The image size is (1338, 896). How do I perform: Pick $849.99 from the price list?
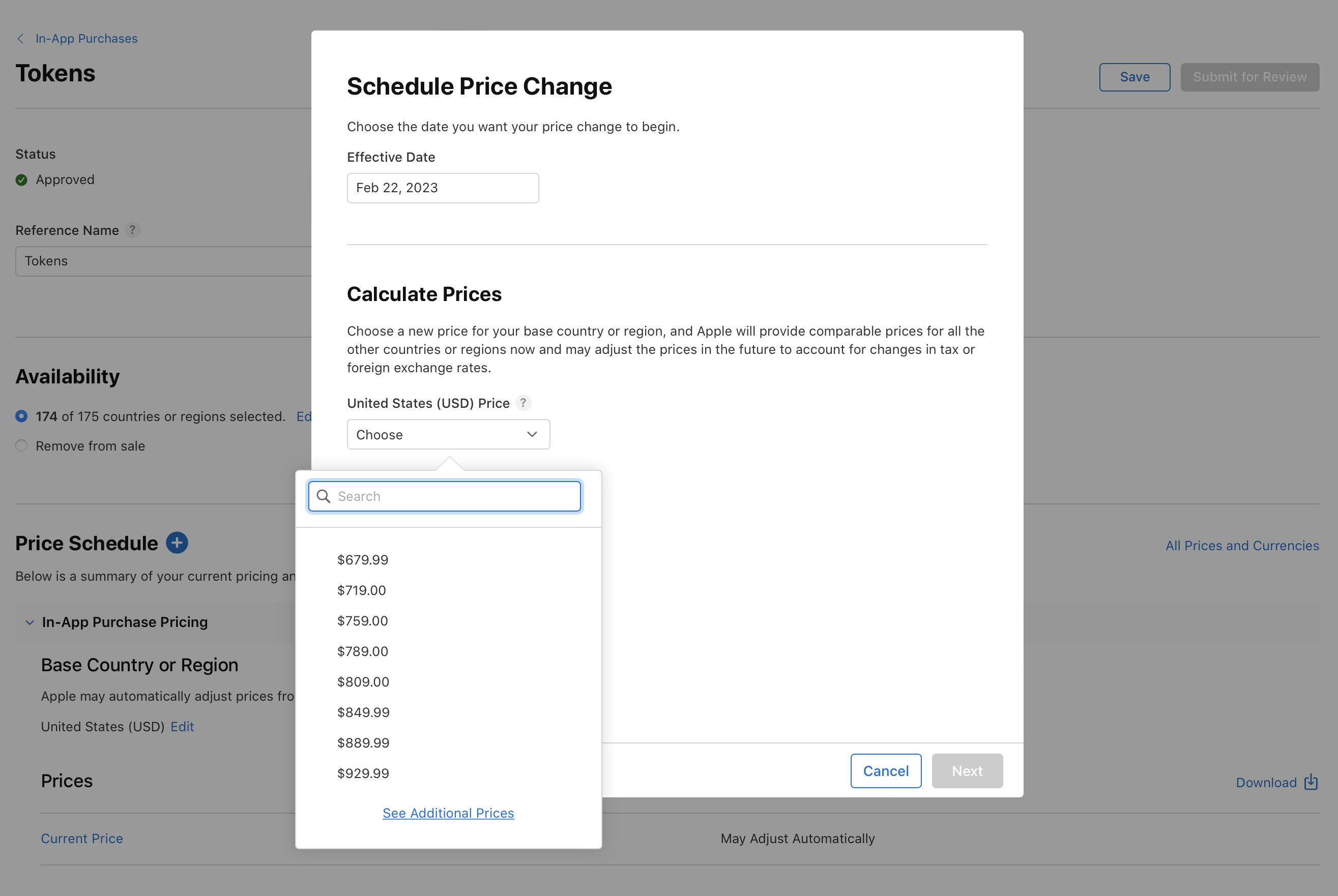point(364,712)
